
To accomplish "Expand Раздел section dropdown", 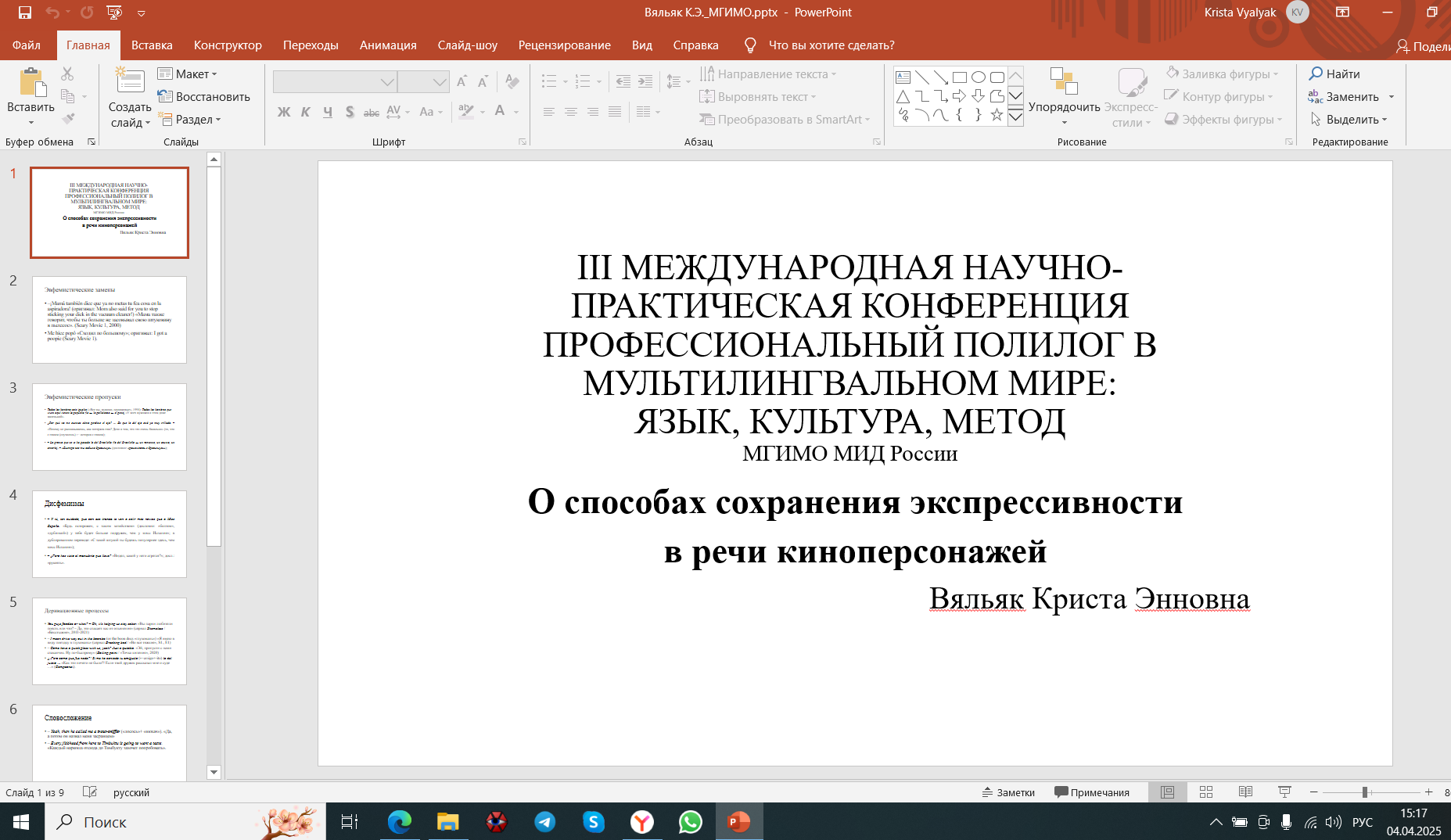I will pyautogui.click(x=190, y=119).
